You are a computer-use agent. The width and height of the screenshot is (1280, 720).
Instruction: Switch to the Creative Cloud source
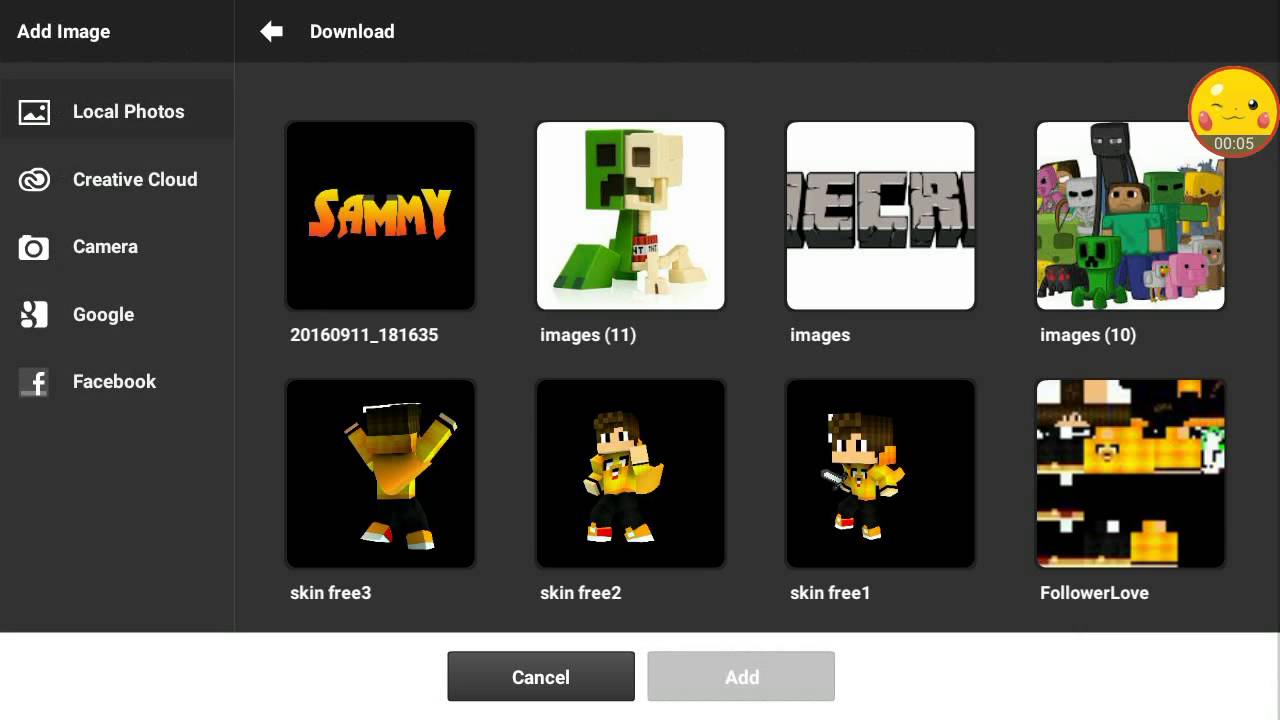[x=116, y=180]
